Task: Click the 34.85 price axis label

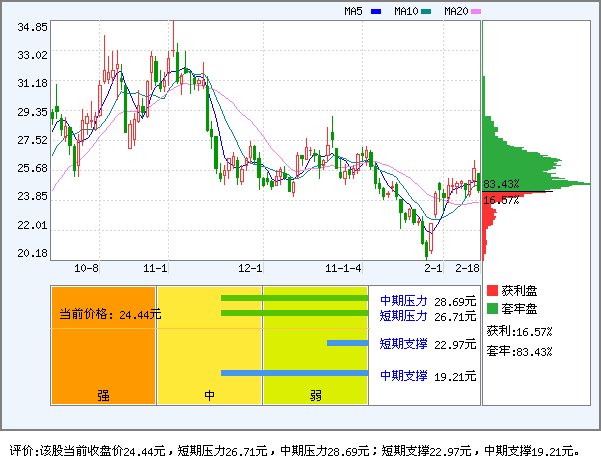Action: pyautogui.click(x=32, y=27)
